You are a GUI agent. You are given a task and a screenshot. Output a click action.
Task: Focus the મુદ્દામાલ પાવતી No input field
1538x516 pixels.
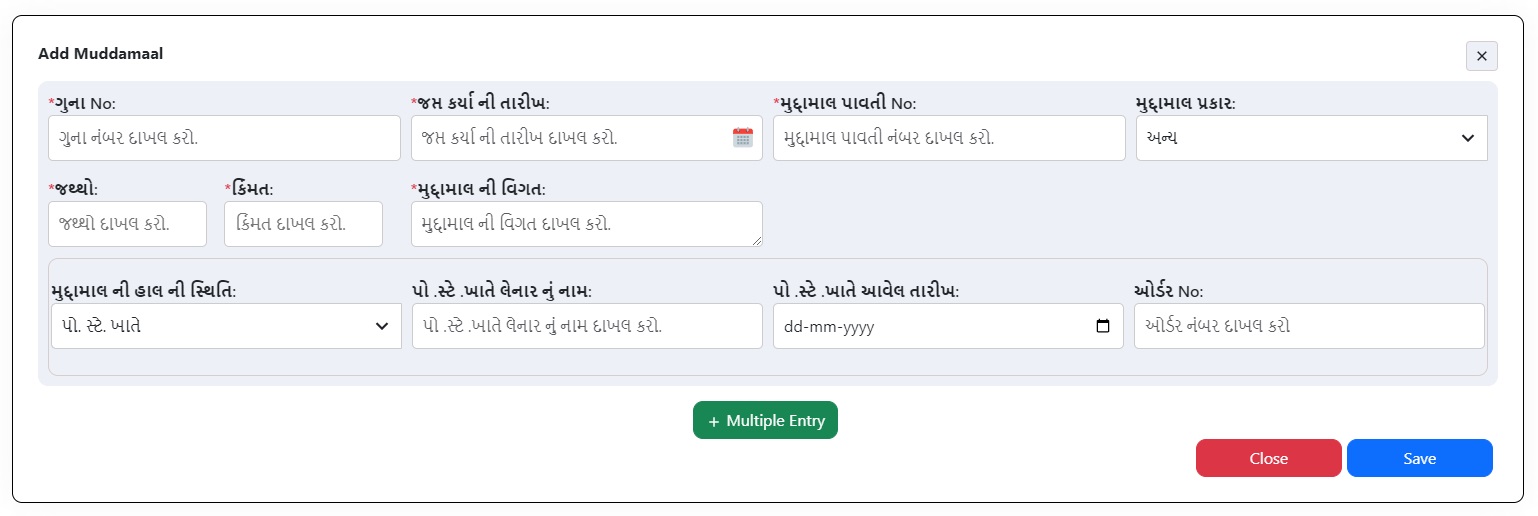click(948, 138)
